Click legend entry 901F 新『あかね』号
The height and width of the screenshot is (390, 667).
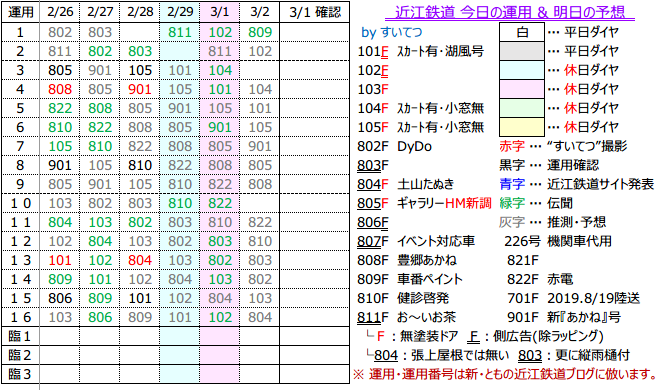click(x=563, y=317)
